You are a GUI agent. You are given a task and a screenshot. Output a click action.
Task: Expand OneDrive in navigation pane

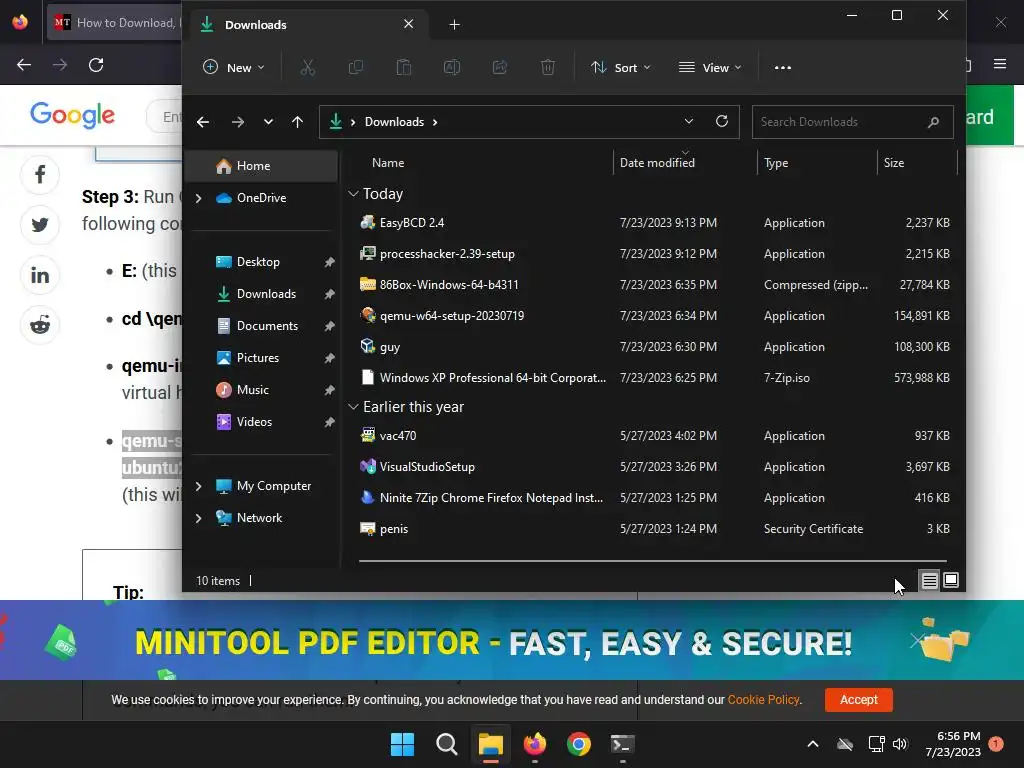click(199, 198)
